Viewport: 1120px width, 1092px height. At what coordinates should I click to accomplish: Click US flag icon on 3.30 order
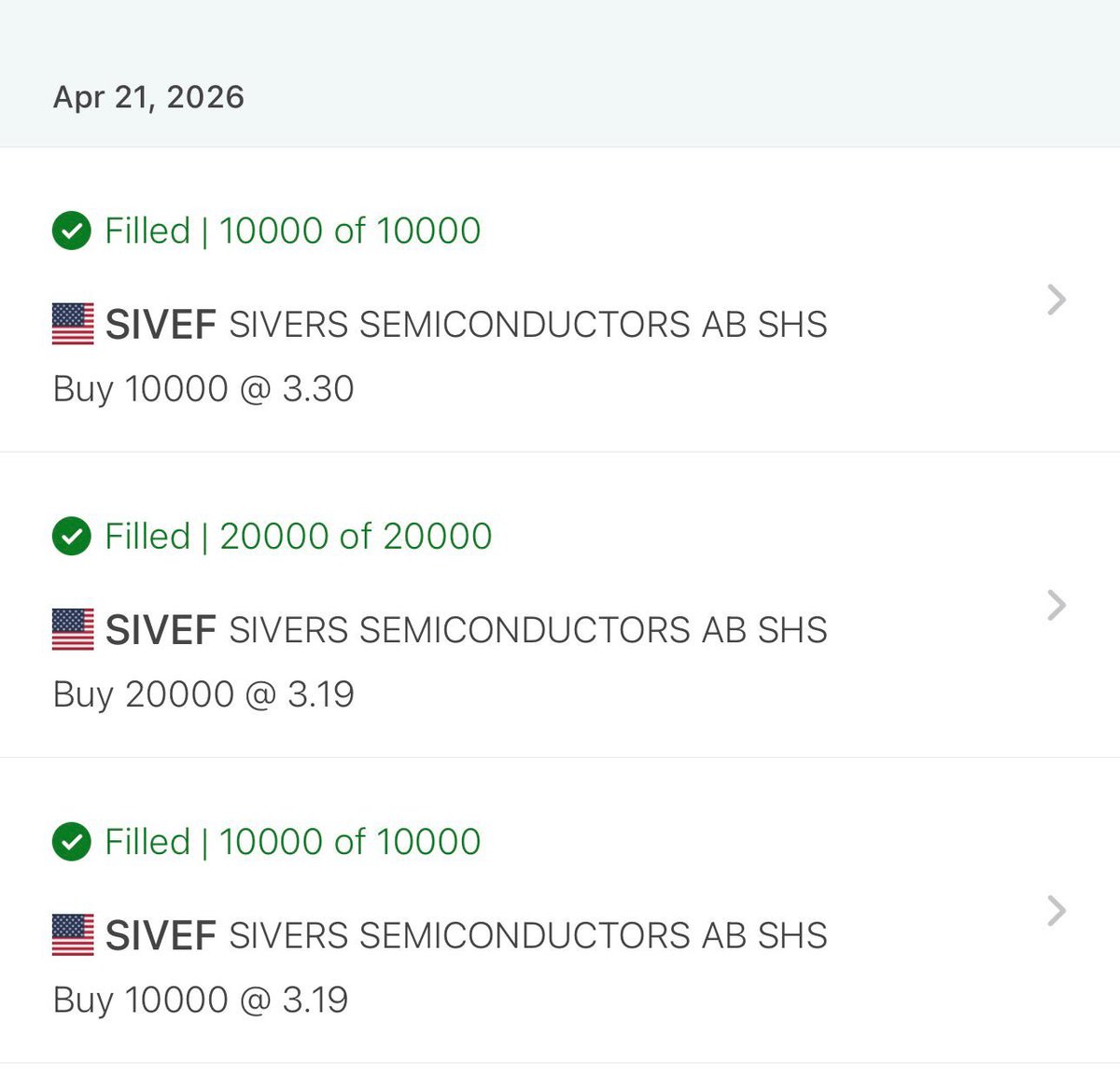[73, 324]
